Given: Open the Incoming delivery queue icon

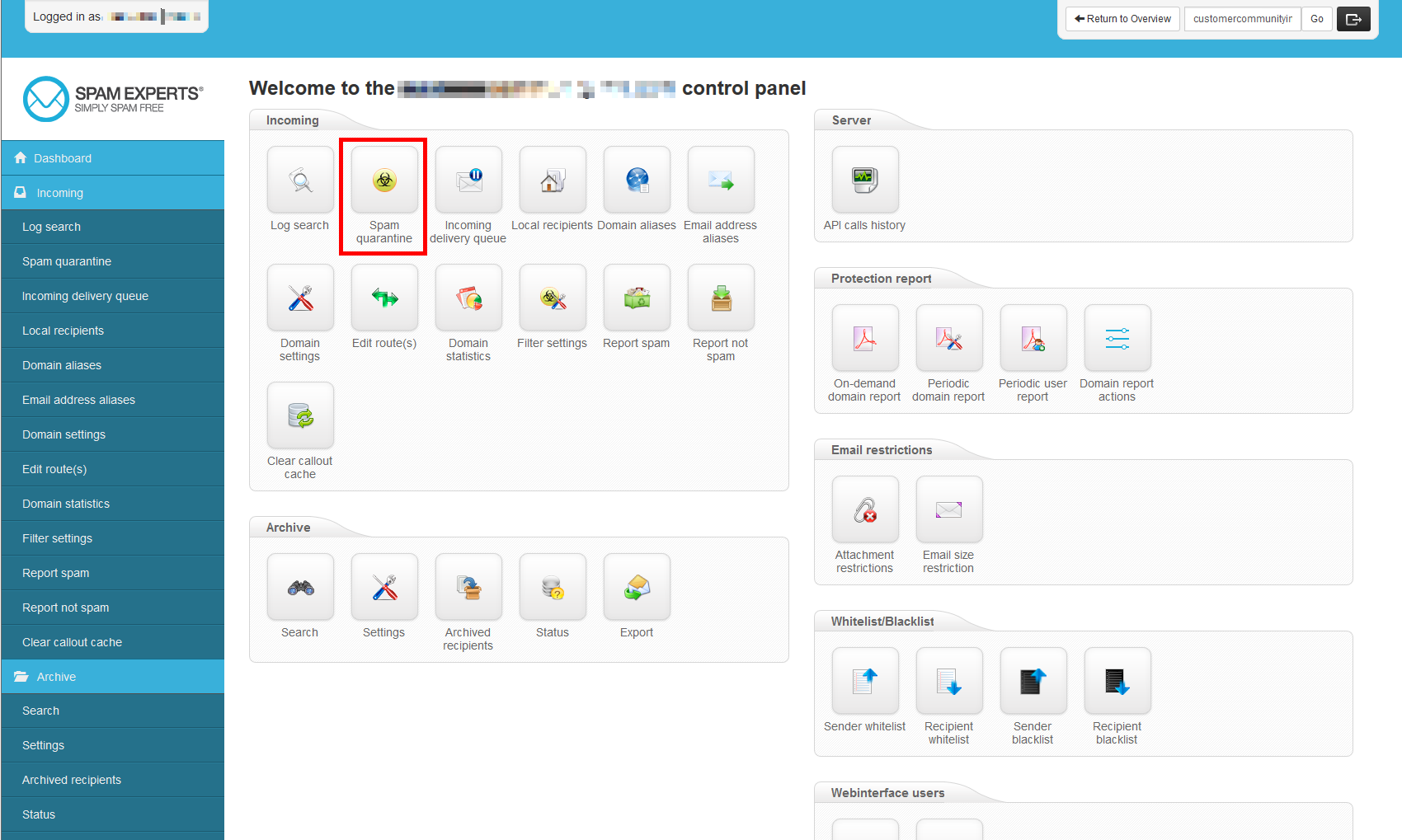Looking at the screenshot, I should [468, 180].
